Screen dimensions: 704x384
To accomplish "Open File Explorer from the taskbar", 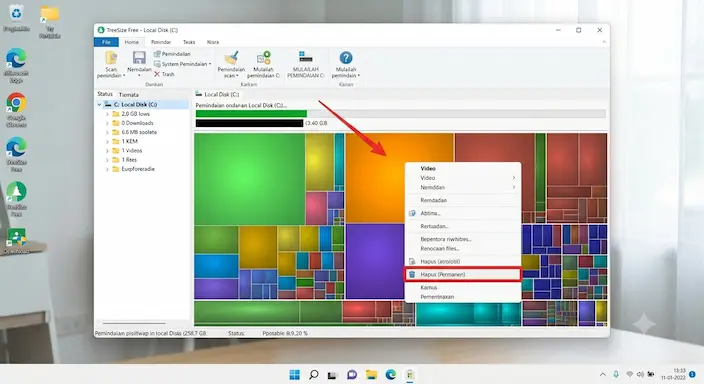I will click(371, 375).
